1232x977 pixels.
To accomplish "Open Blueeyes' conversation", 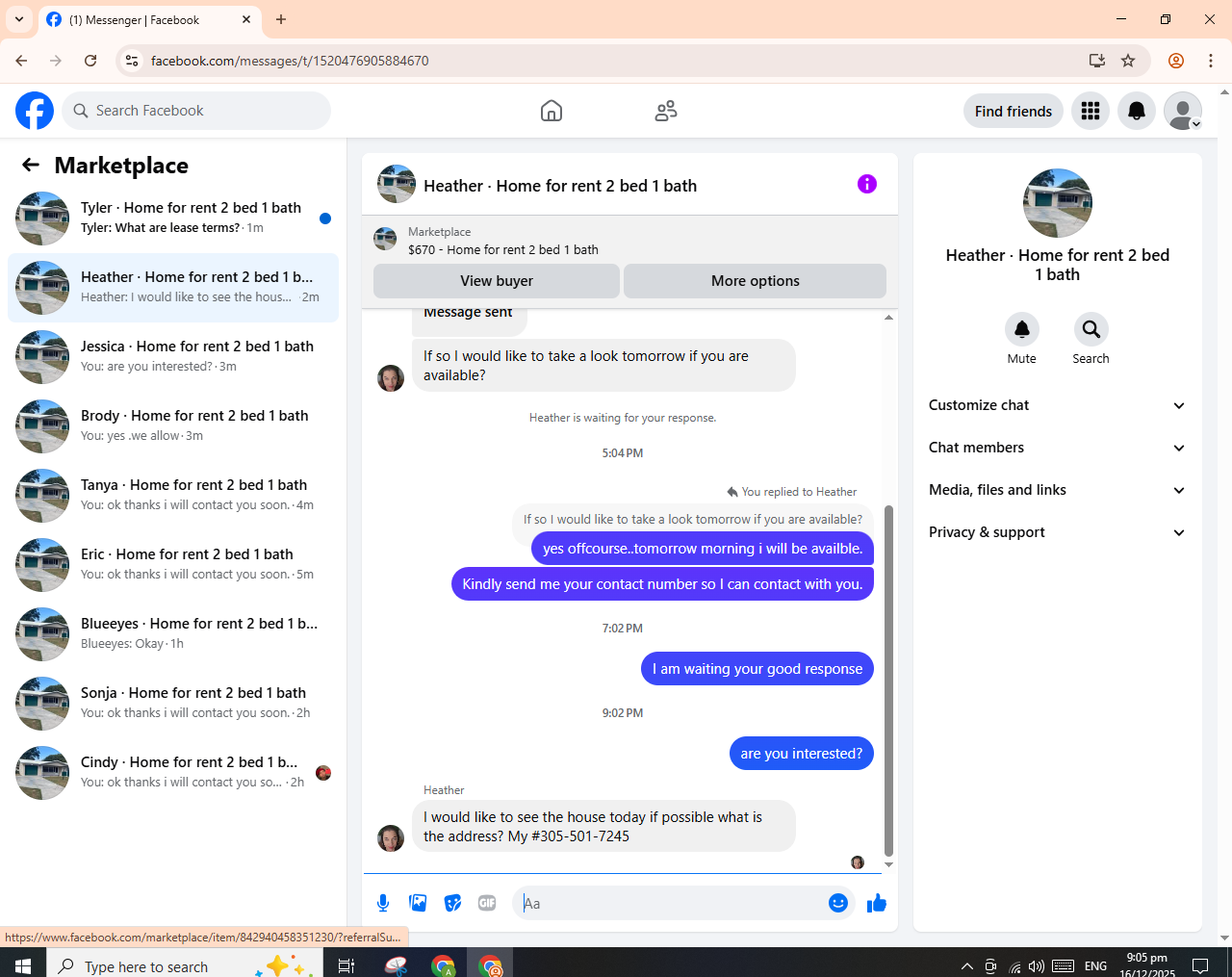I will pos(173,634).
